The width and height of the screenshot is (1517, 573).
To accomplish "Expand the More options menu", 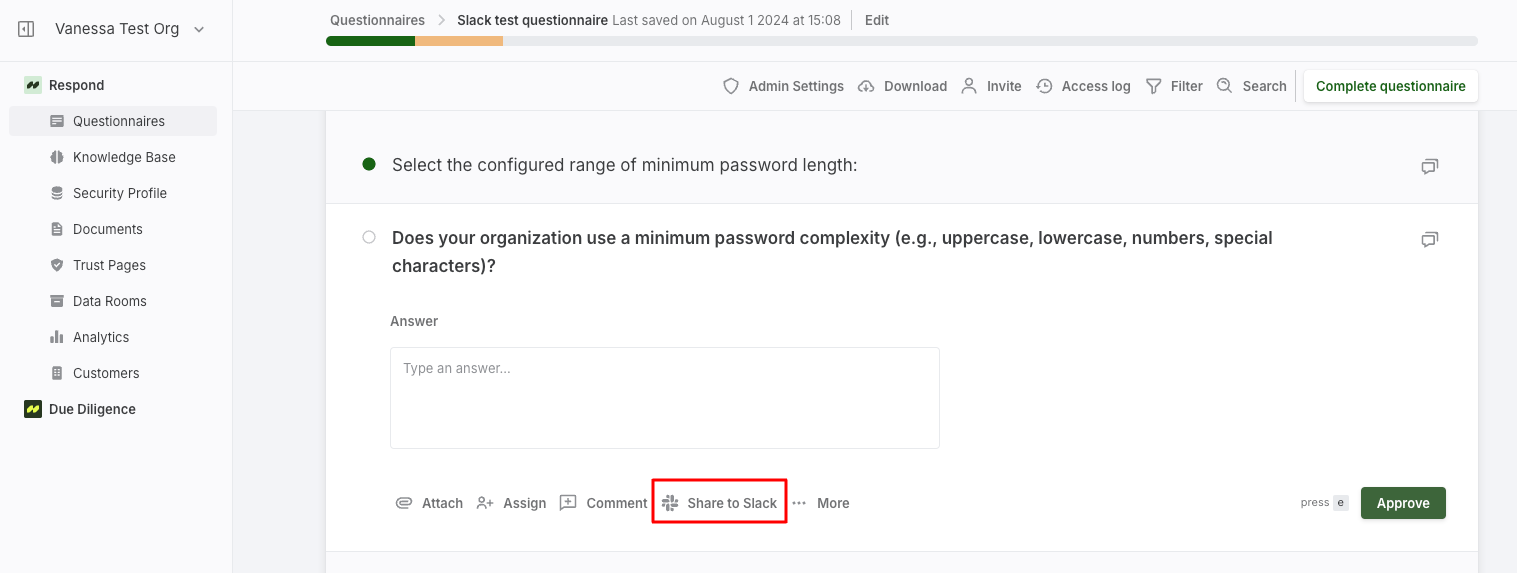I will (x=821, y=503).
